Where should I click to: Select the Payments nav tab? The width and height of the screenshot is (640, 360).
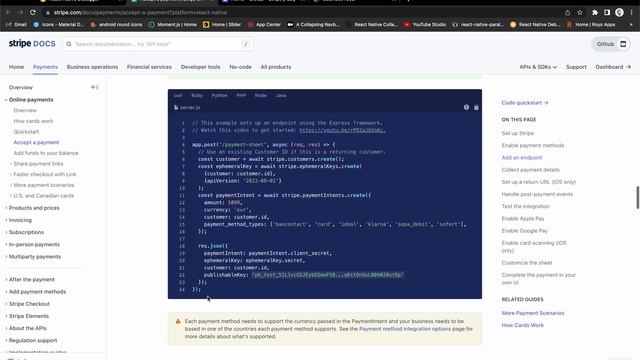coord(45,67)
